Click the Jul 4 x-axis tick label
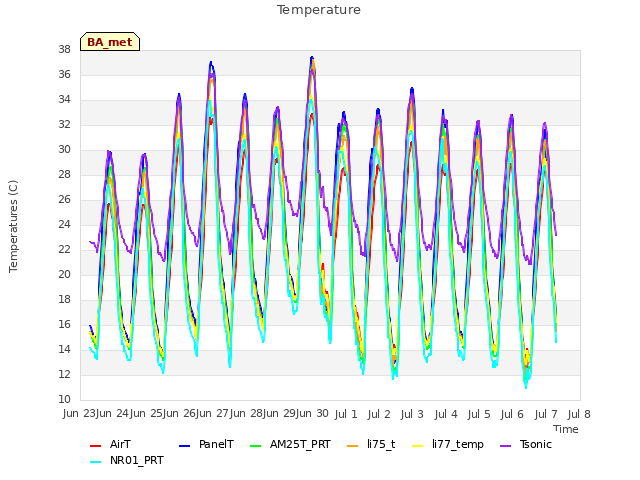Viewport: 640px width, 480px height. (x=446, y=414)
